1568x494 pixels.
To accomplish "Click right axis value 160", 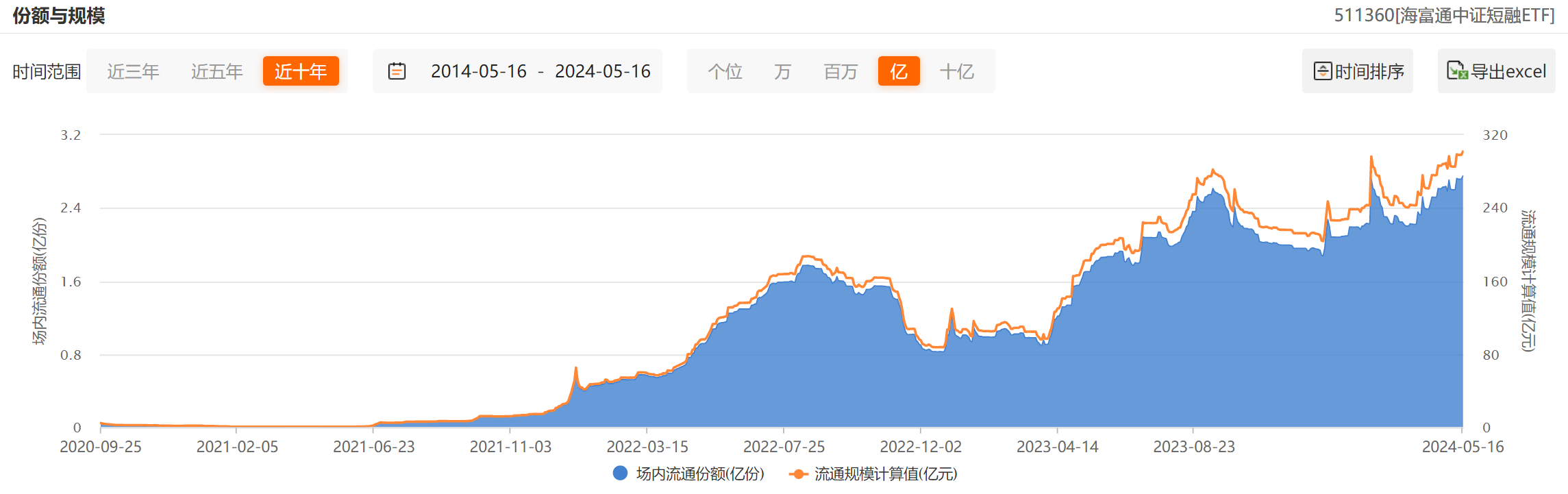I will coord(1495,282).
